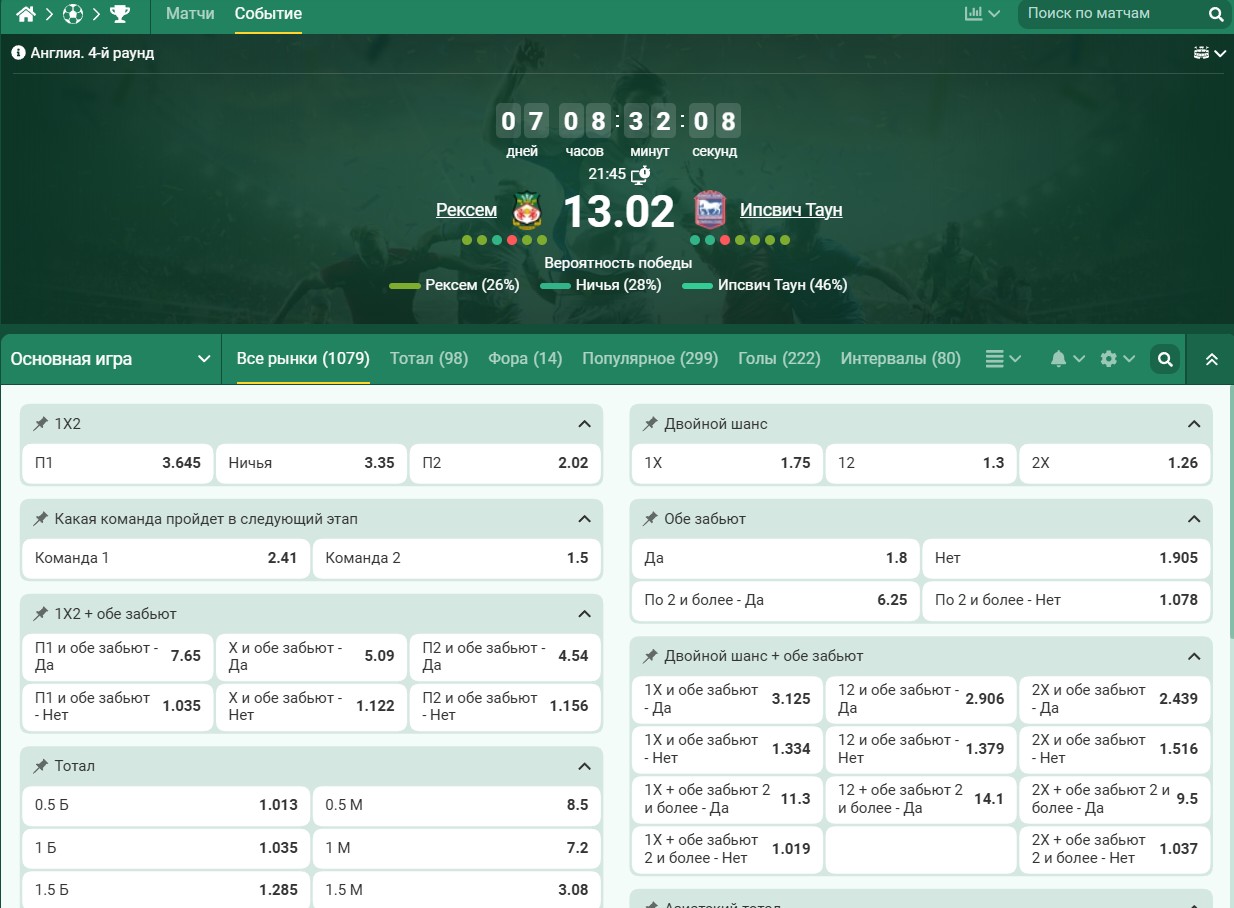Click the Поиск по матчам search field

[1110, 14]
